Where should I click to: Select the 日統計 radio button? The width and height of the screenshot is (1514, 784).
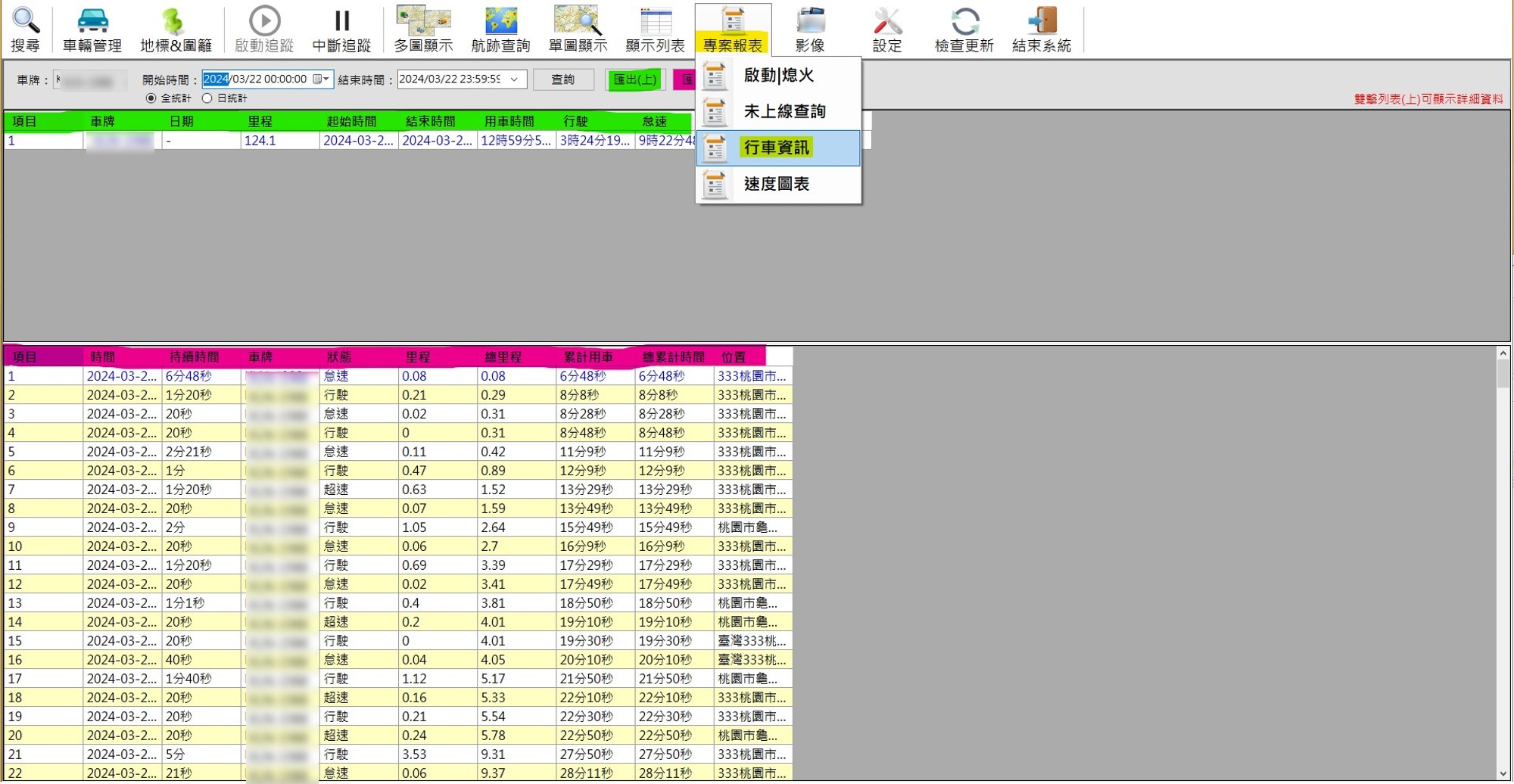coord(207,98)
